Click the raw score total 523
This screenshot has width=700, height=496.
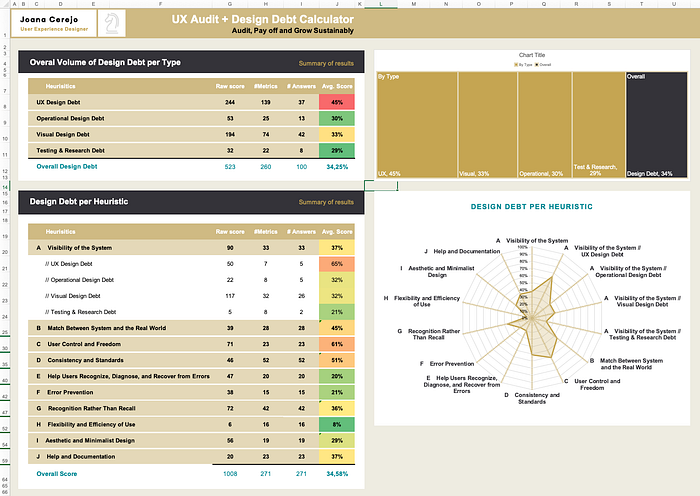[230, 167]
